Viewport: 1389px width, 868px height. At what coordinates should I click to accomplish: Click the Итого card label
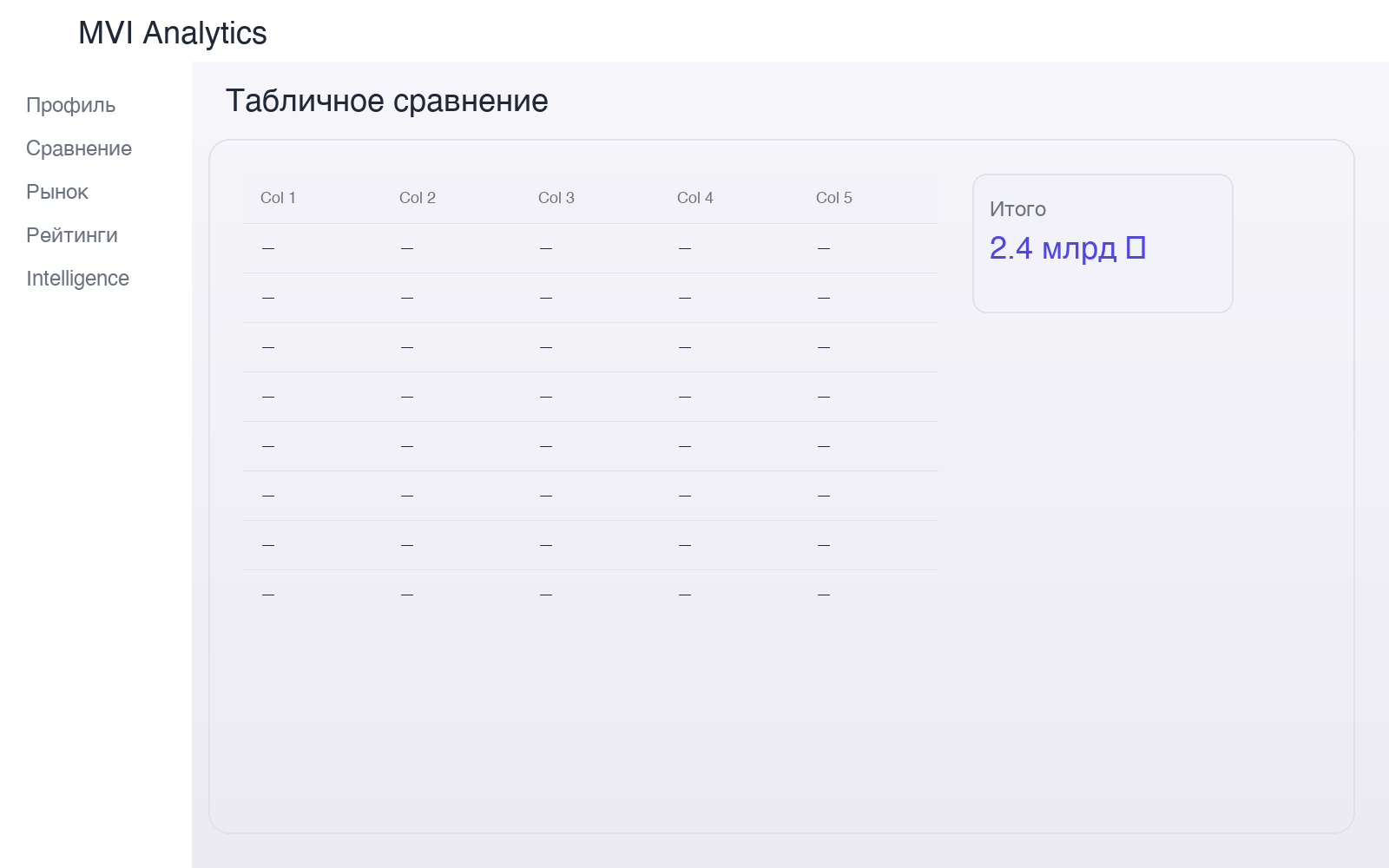tap(1017, 209)
